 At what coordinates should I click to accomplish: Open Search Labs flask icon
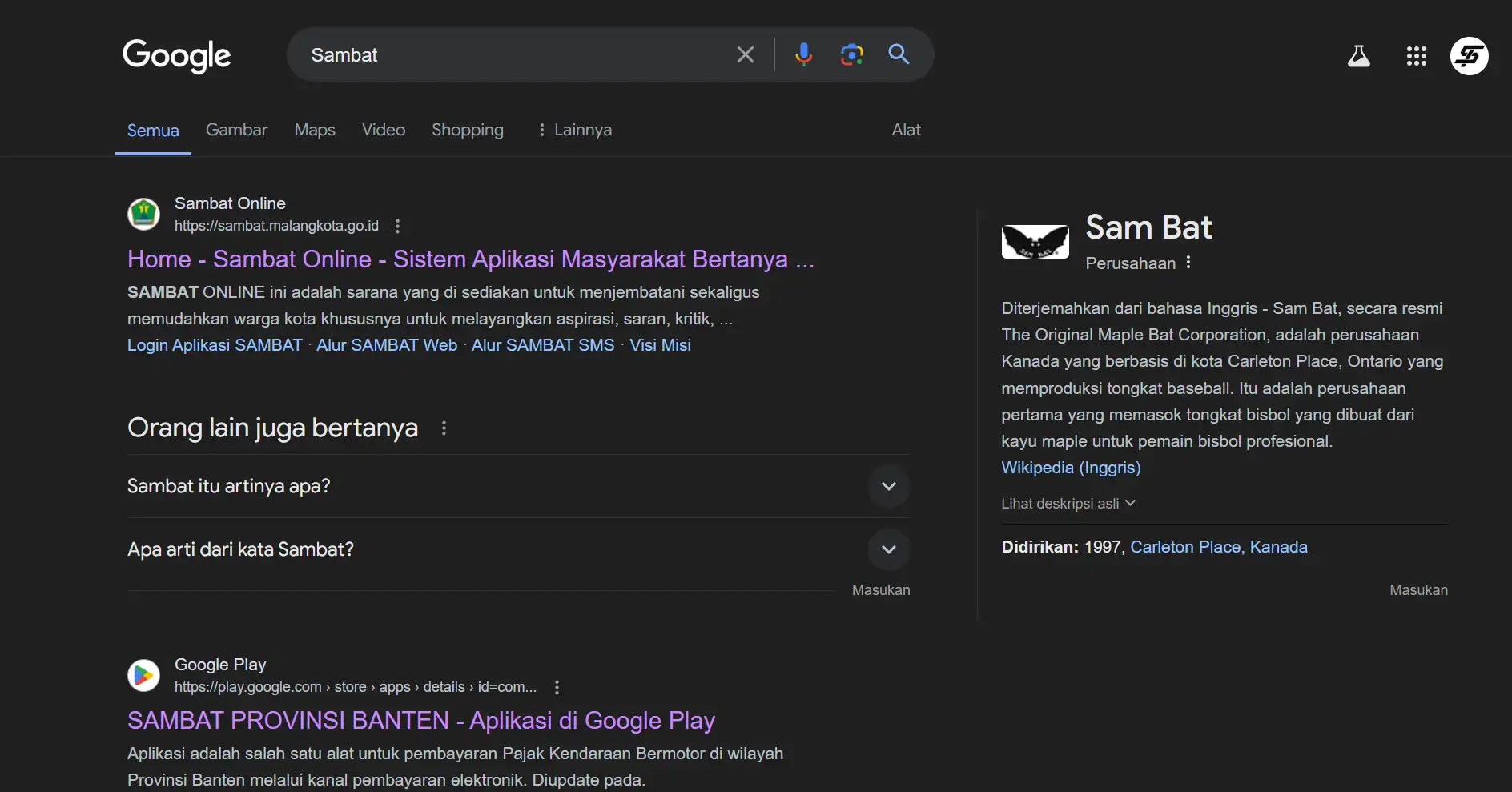pos(1358,55)
